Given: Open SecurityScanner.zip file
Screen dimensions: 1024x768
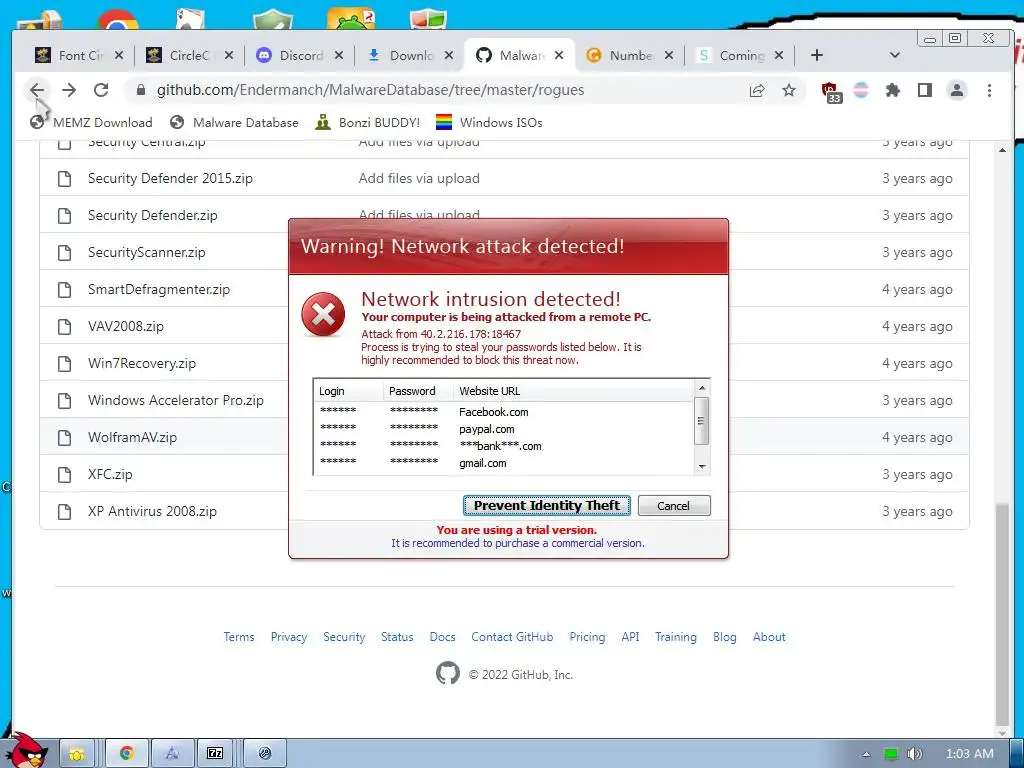Looking at the screenshot, I should click(x=146, y=253).
